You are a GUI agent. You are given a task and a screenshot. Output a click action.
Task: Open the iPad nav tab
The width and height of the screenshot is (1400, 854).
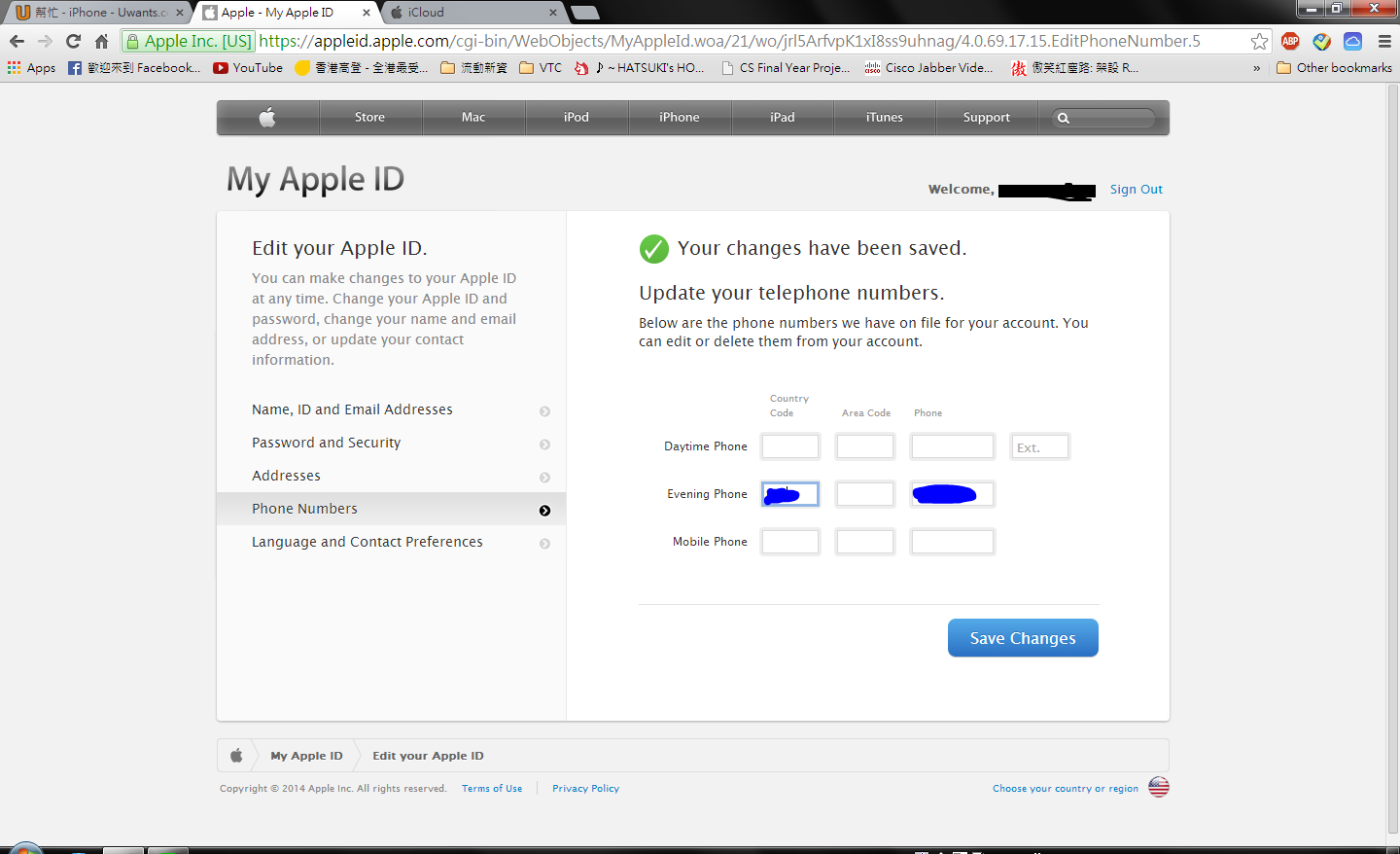point(783,117)
